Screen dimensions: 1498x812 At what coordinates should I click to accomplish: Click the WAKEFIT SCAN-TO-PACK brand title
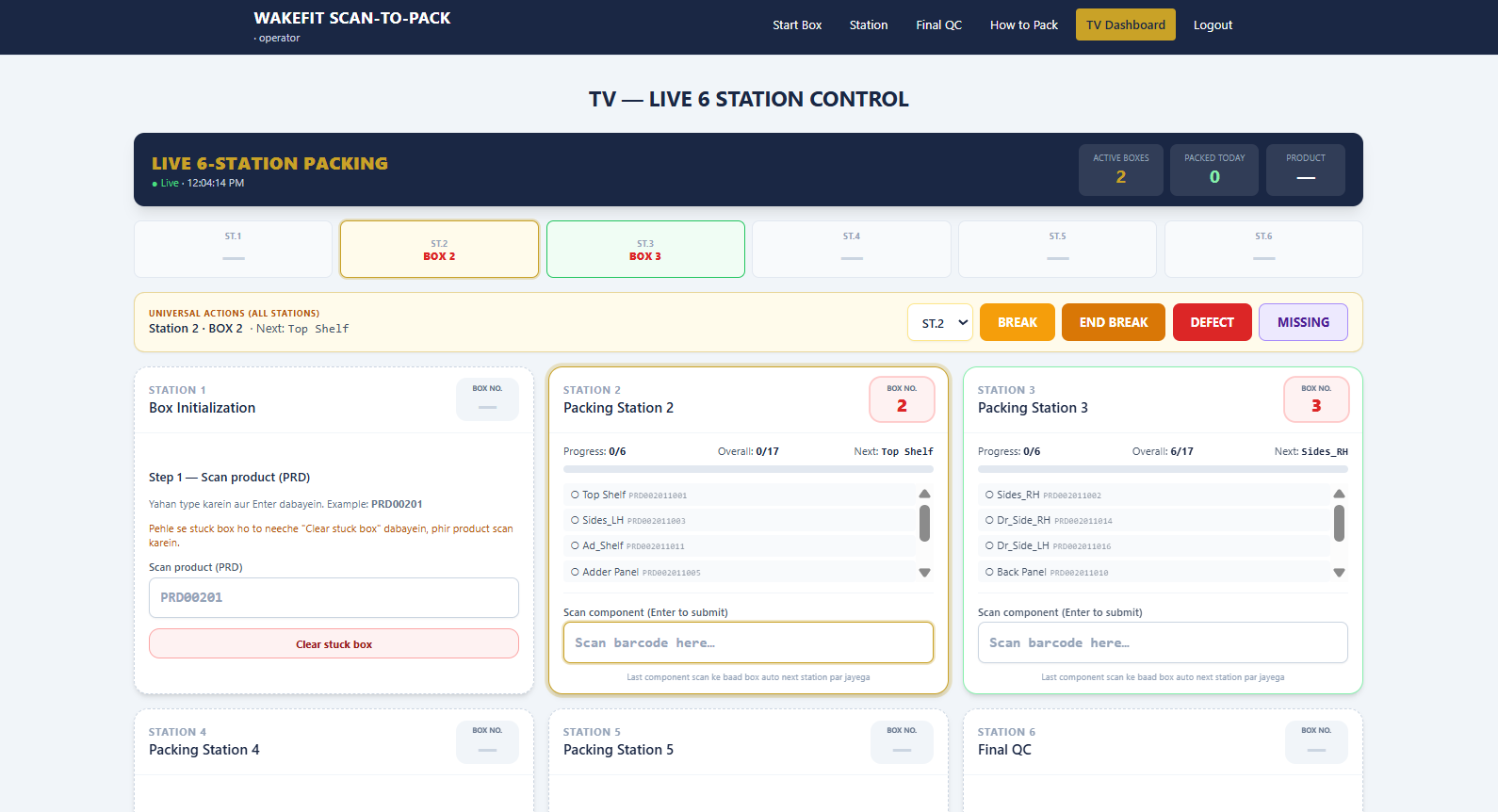coord(352,18)
